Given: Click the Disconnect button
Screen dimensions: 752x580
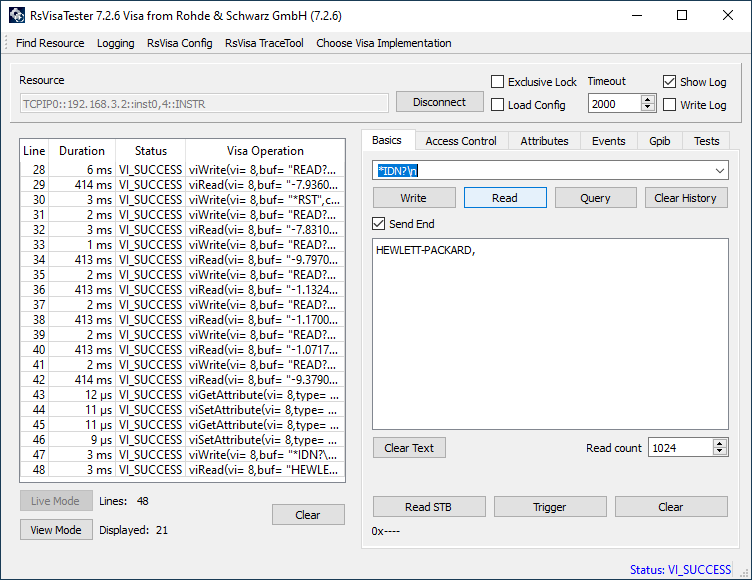Looking at the screenshot, I should [439, 102].
